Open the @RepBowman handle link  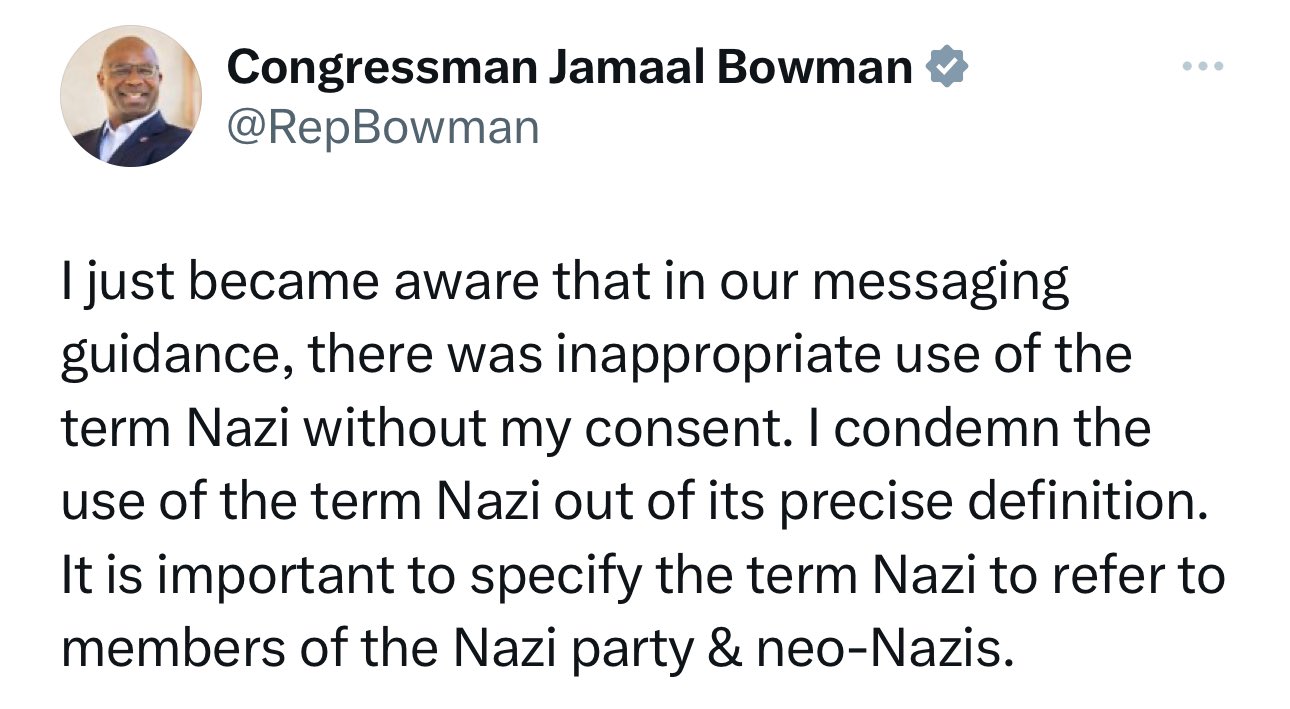(x=383, y=126)
